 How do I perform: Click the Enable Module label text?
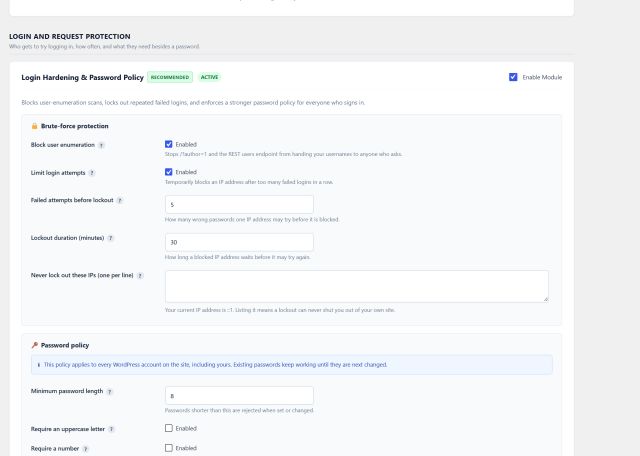pyautogui.click(x=542, y=77)
